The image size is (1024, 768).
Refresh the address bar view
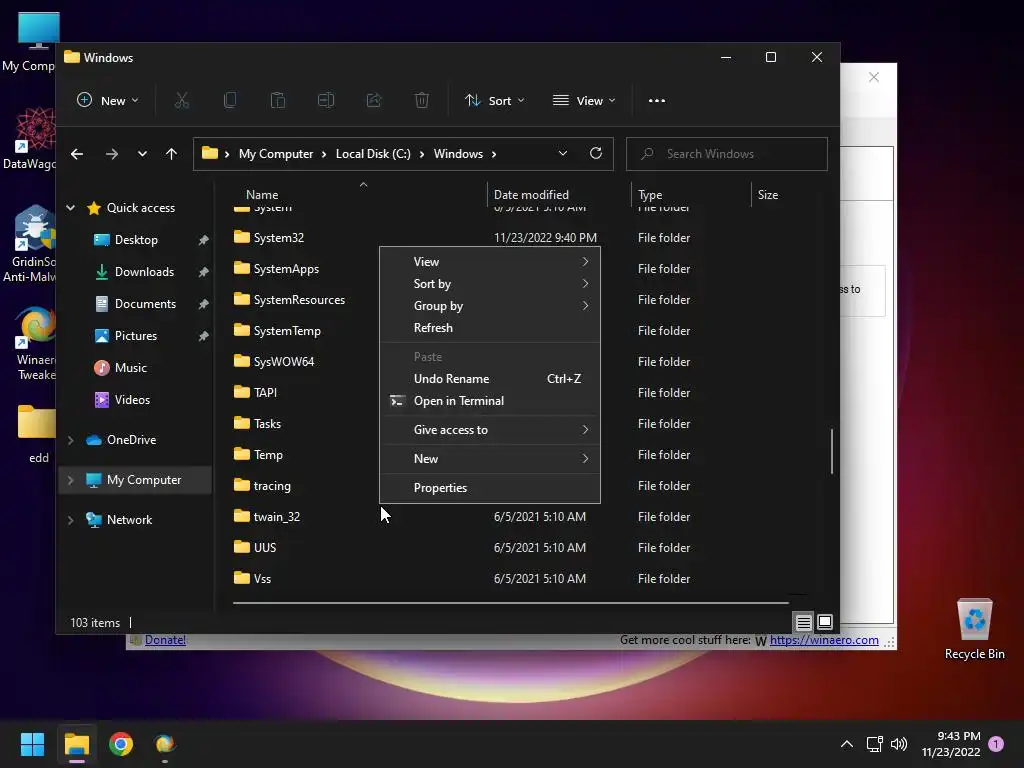[596, 153]
